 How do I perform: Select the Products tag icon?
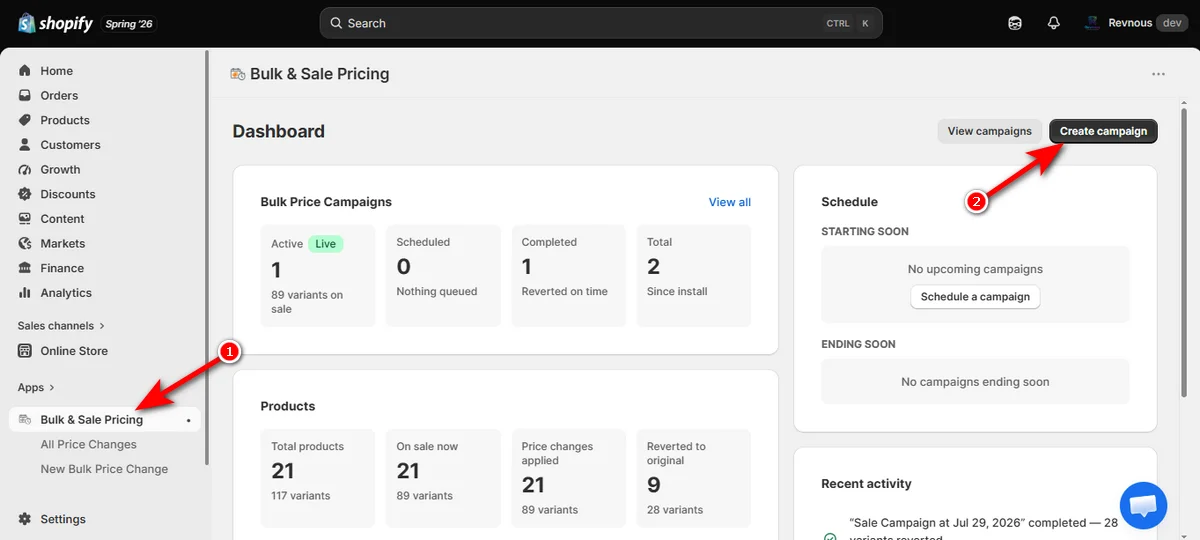tap(25, 120)
